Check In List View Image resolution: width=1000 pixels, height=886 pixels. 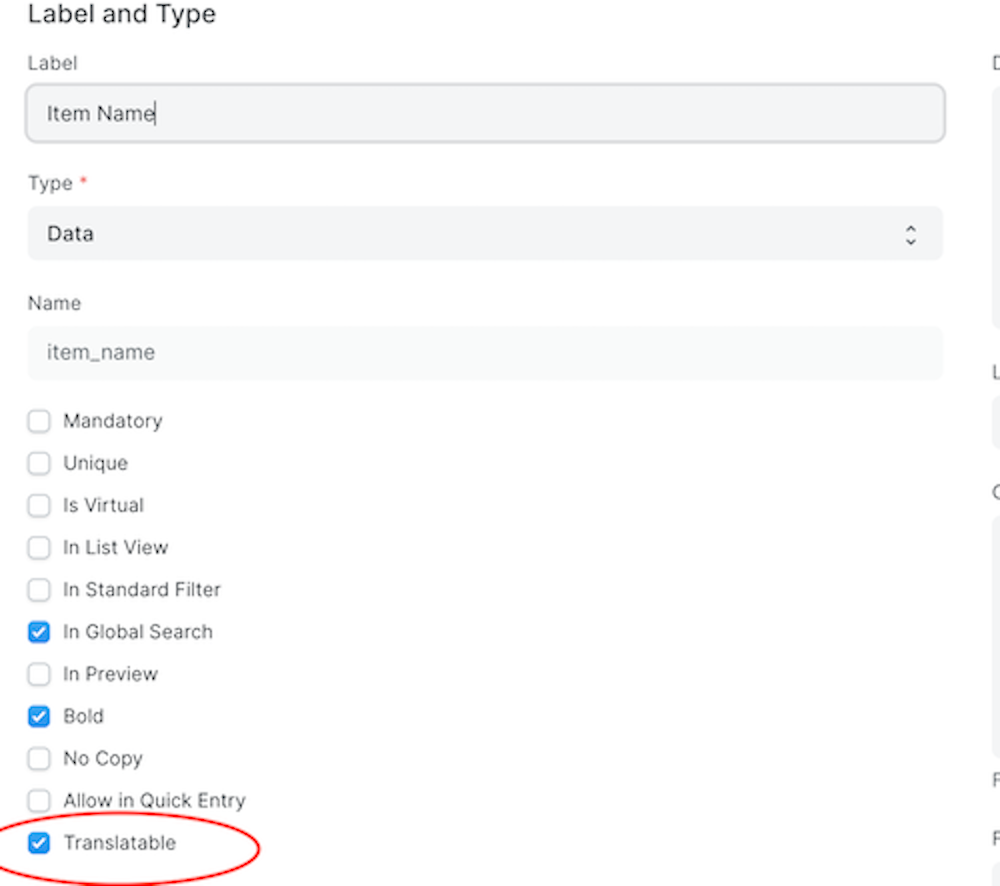[38, 547]
